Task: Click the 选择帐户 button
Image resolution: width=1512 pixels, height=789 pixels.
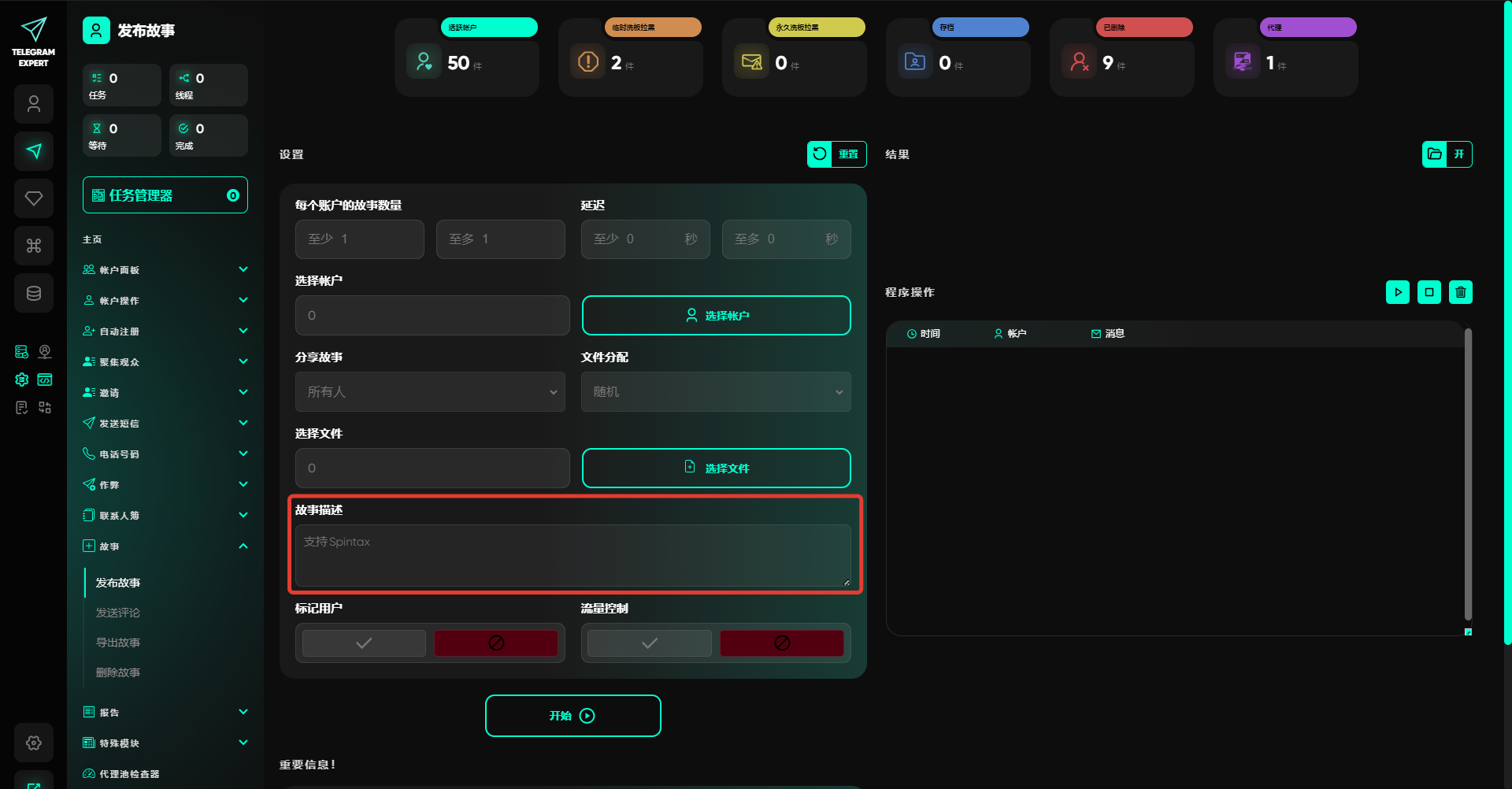Action: click(x=716, y=316)
